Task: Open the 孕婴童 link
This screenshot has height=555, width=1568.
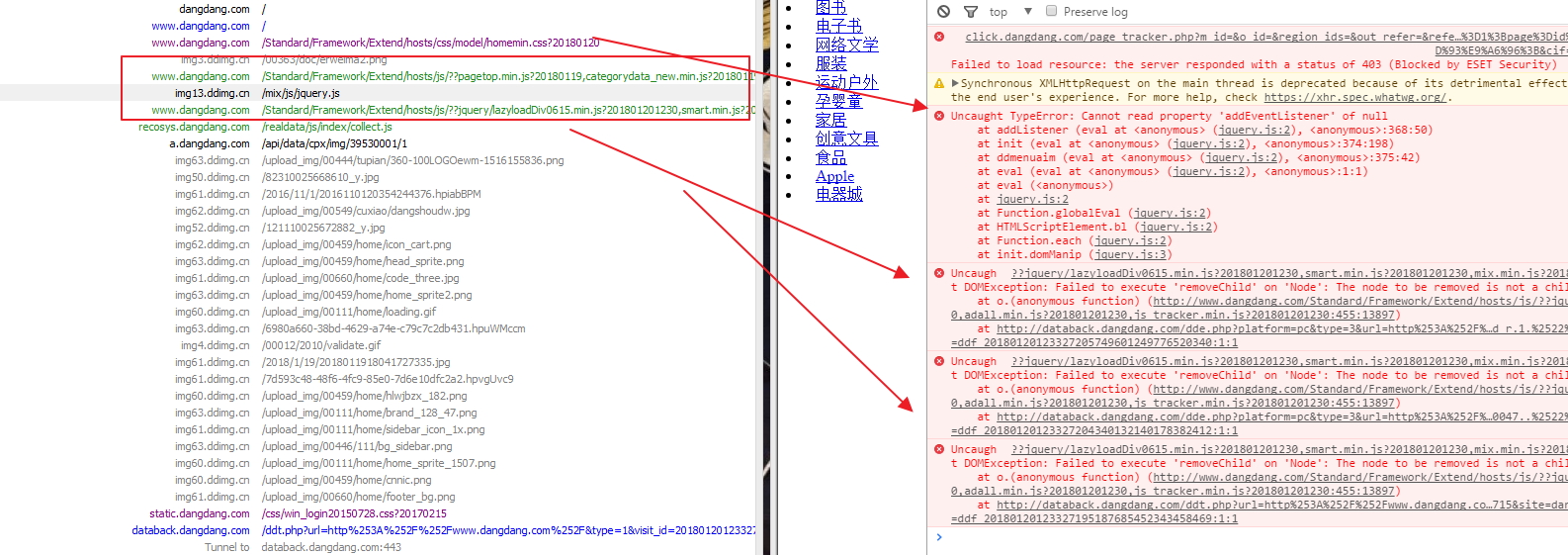Action: (x=838, y=101)
